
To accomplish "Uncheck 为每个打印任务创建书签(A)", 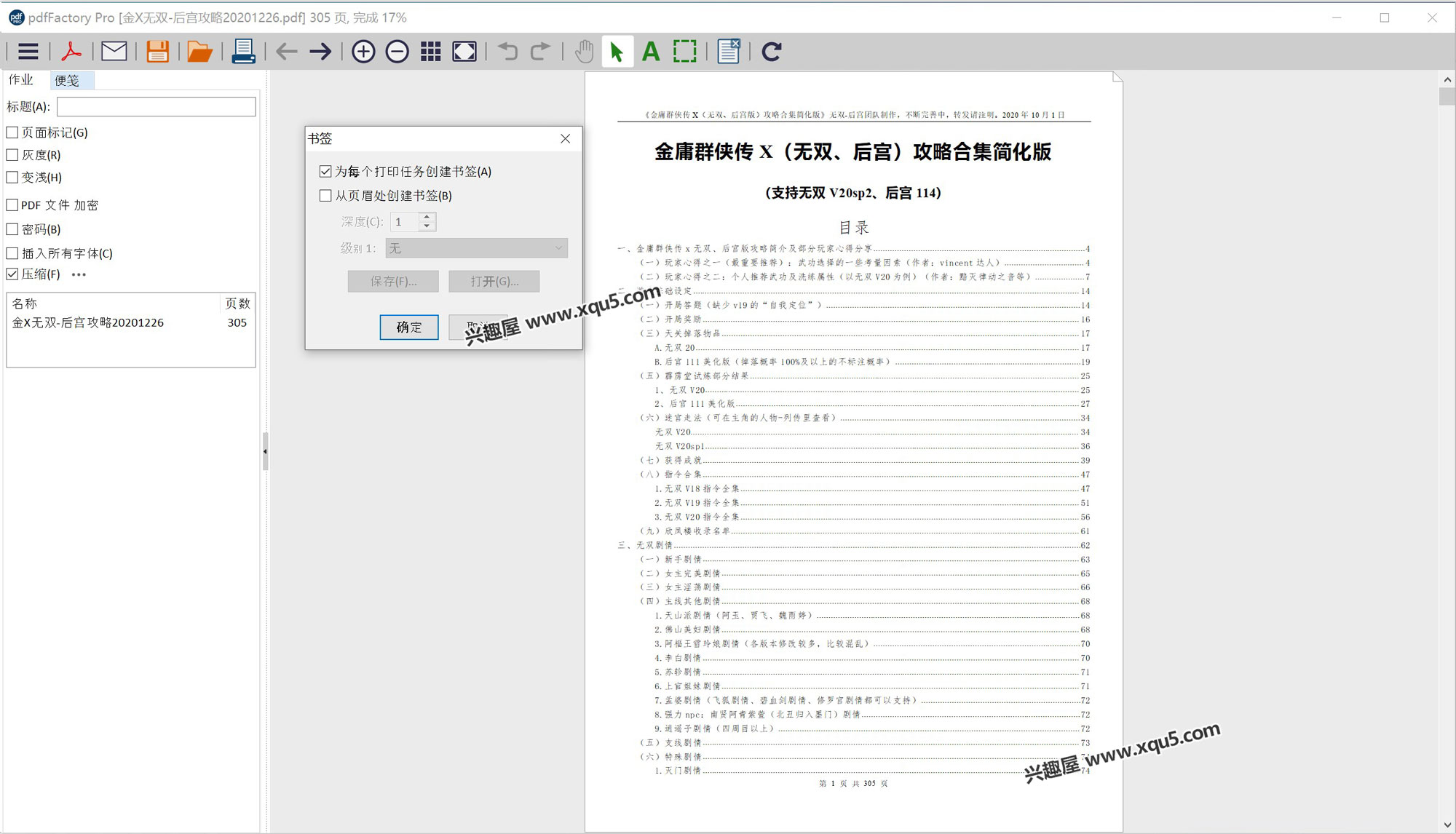I will coord(325,171).
